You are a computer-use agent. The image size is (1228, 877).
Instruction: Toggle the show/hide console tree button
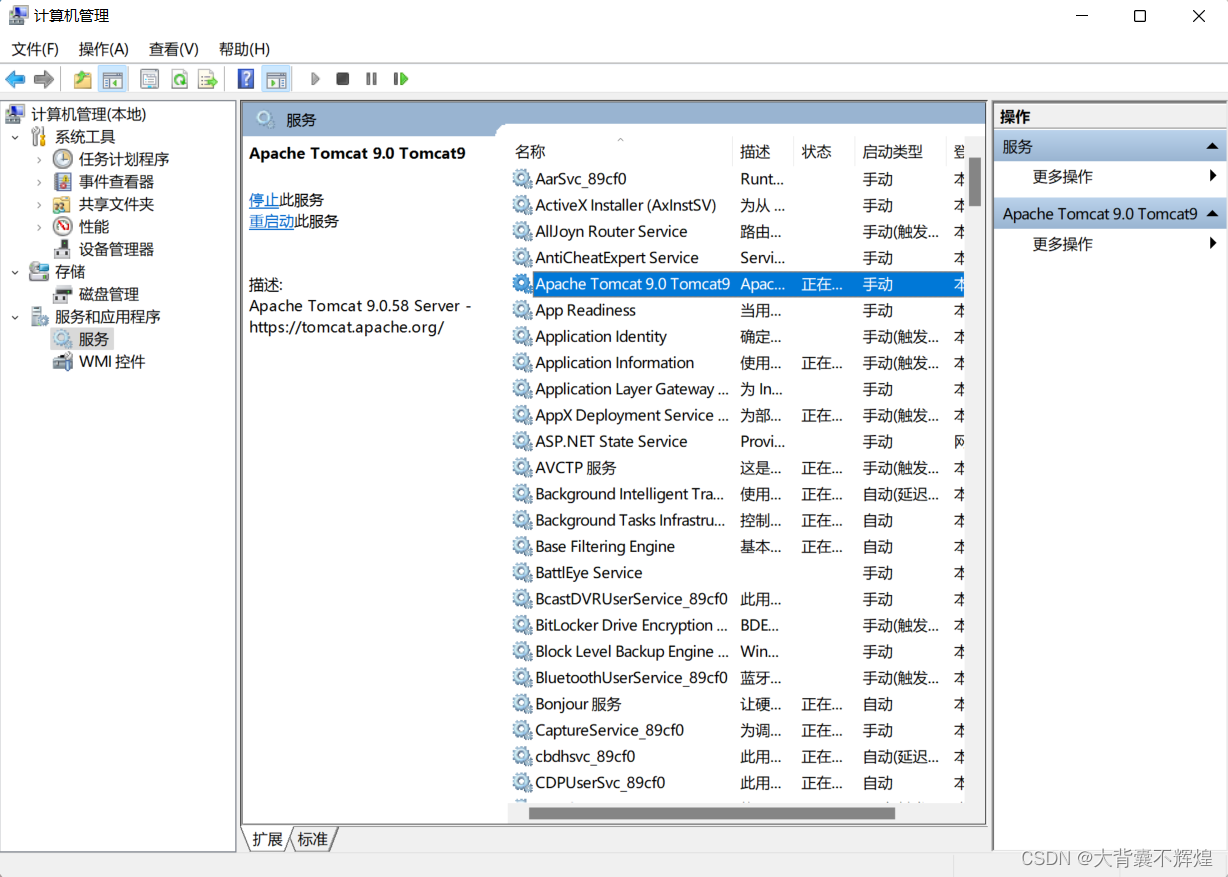coord(113,79)
